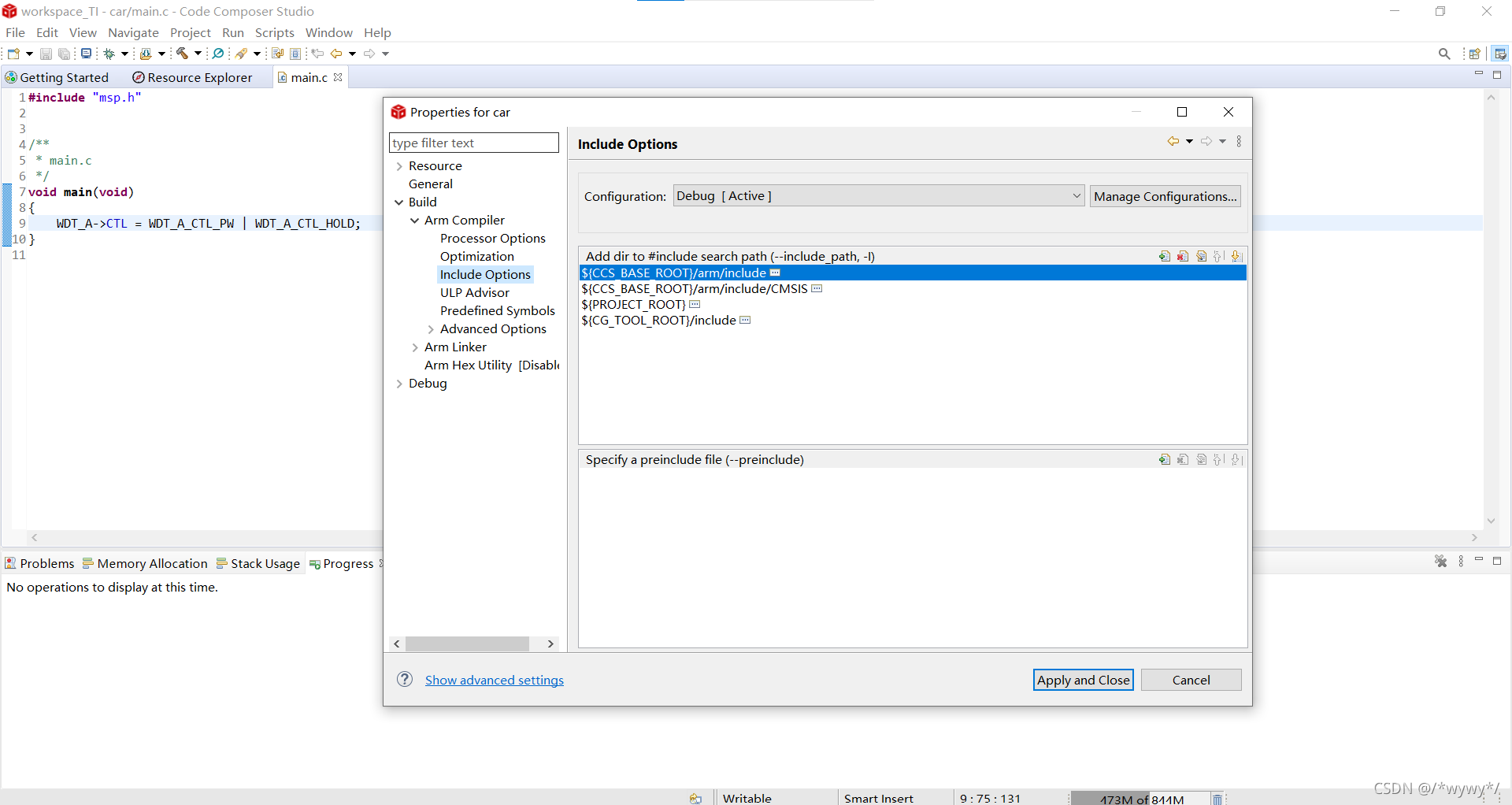Switch to the Getting Started tab
1512x805 pixels.
[x=57, y=77]
